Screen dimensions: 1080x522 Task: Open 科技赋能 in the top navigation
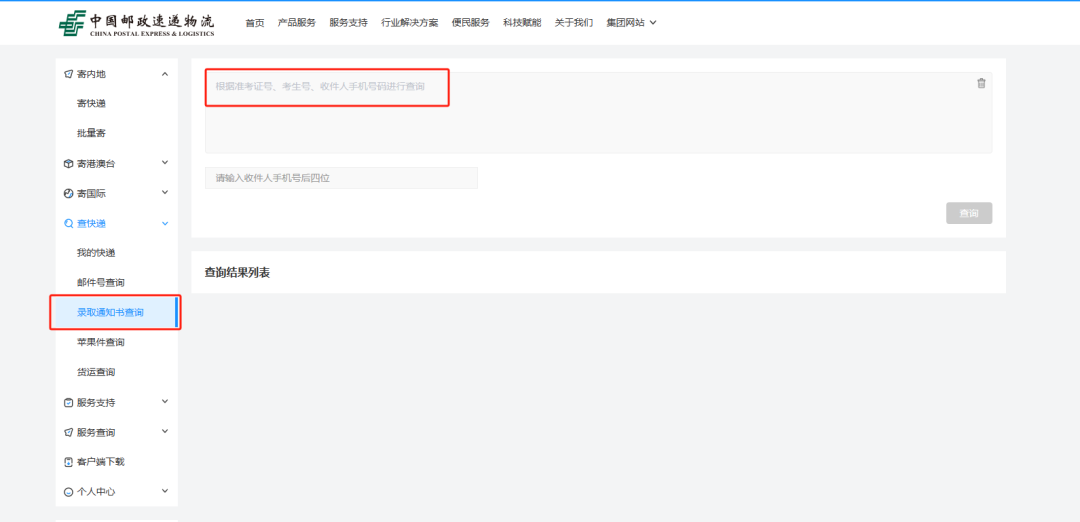click(x=522, y=23)
